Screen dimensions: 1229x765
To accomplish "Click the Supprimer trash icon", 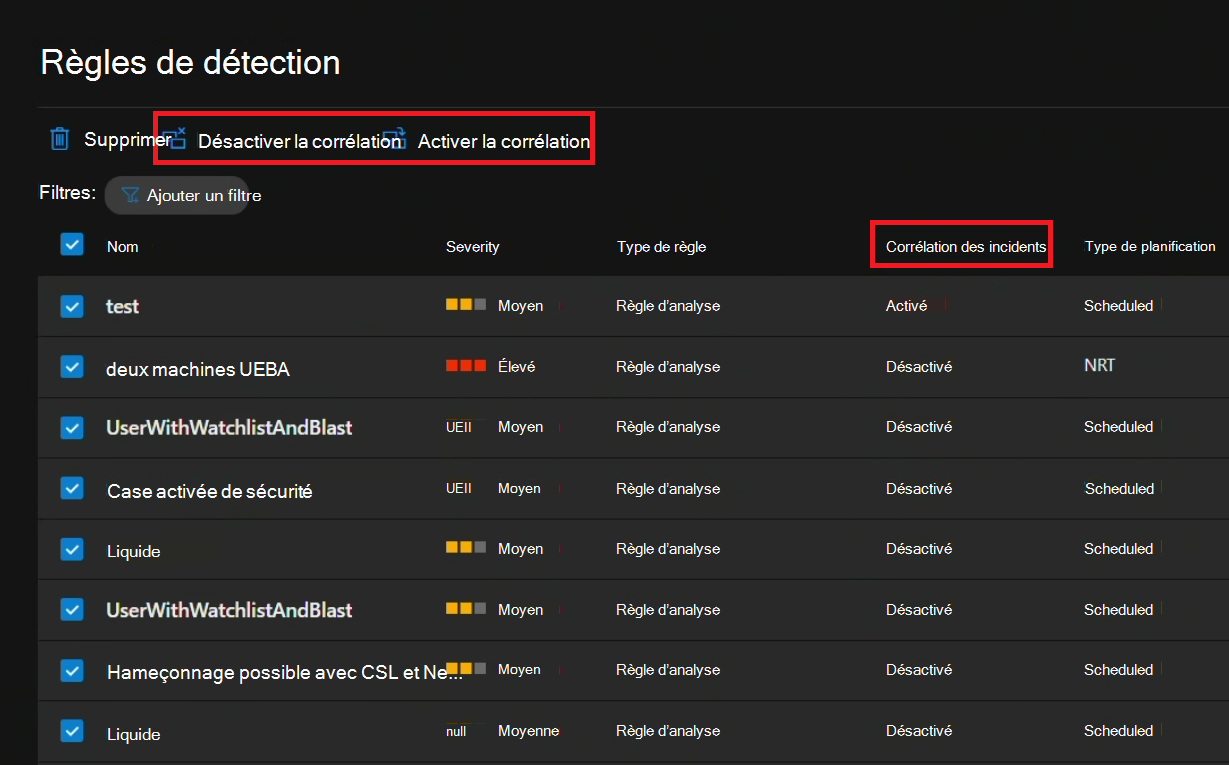I will pyautogui.click(x=60, y=140).
